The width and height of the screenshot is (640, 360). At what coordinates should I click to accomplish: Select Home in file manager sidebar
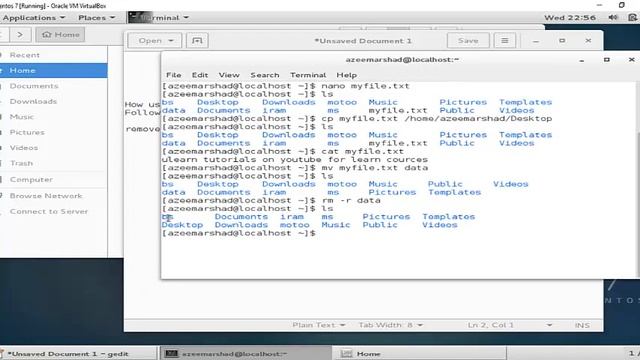(53, 71)
